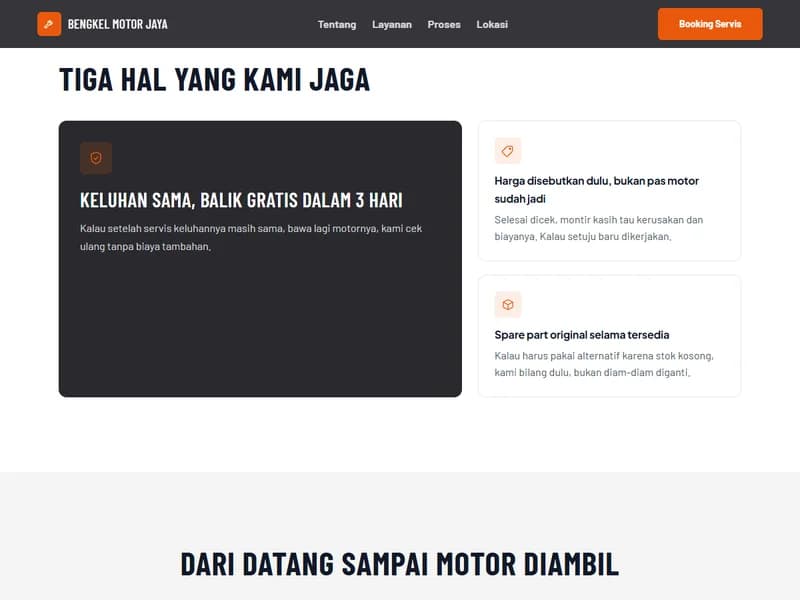Click the BENGKEL MOTOR JAYA brand name

click(x=117, y=24)
